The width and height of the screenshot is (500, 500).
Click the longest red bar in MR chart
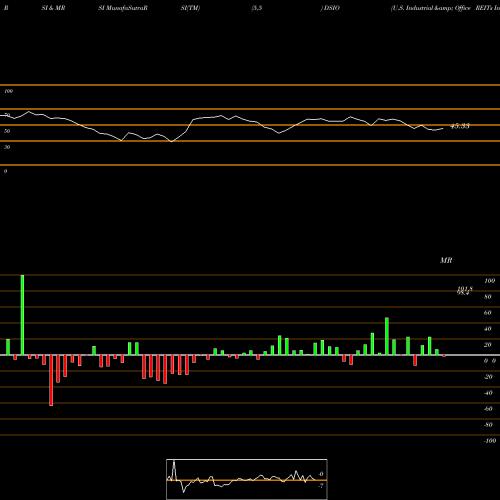pos(51,380)
